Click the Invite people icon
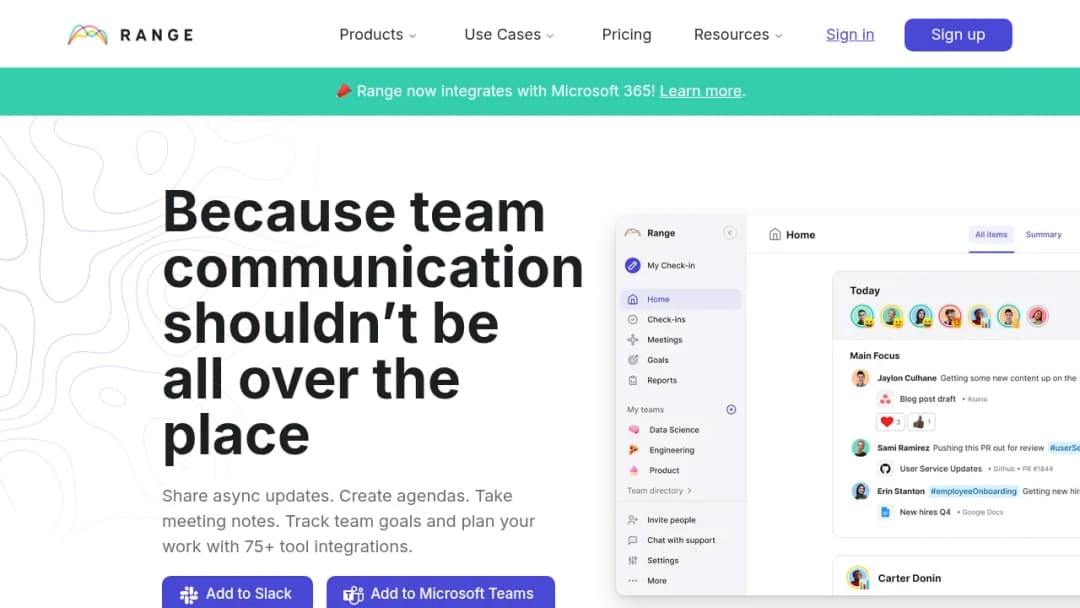1080x608 pixels. (x=633, y=520)
